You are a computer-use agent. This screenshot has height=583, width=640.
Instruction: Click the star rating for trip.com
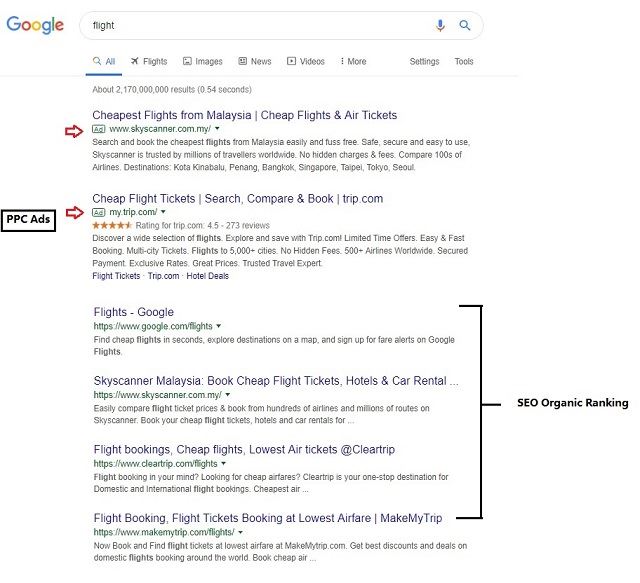[112, 225]
